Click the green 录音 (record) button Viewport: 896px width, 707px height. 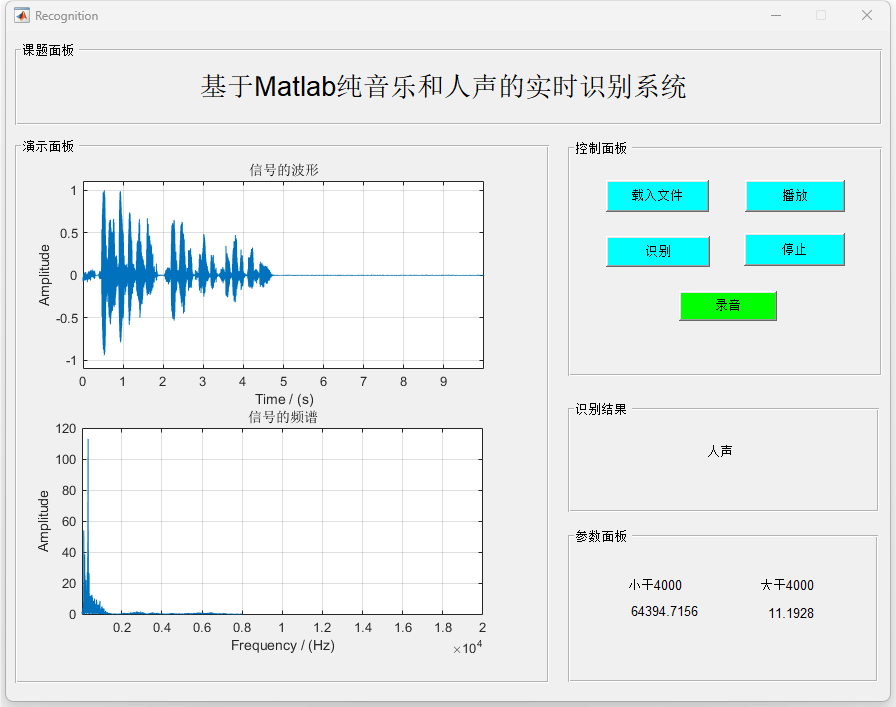coord(727,306)
